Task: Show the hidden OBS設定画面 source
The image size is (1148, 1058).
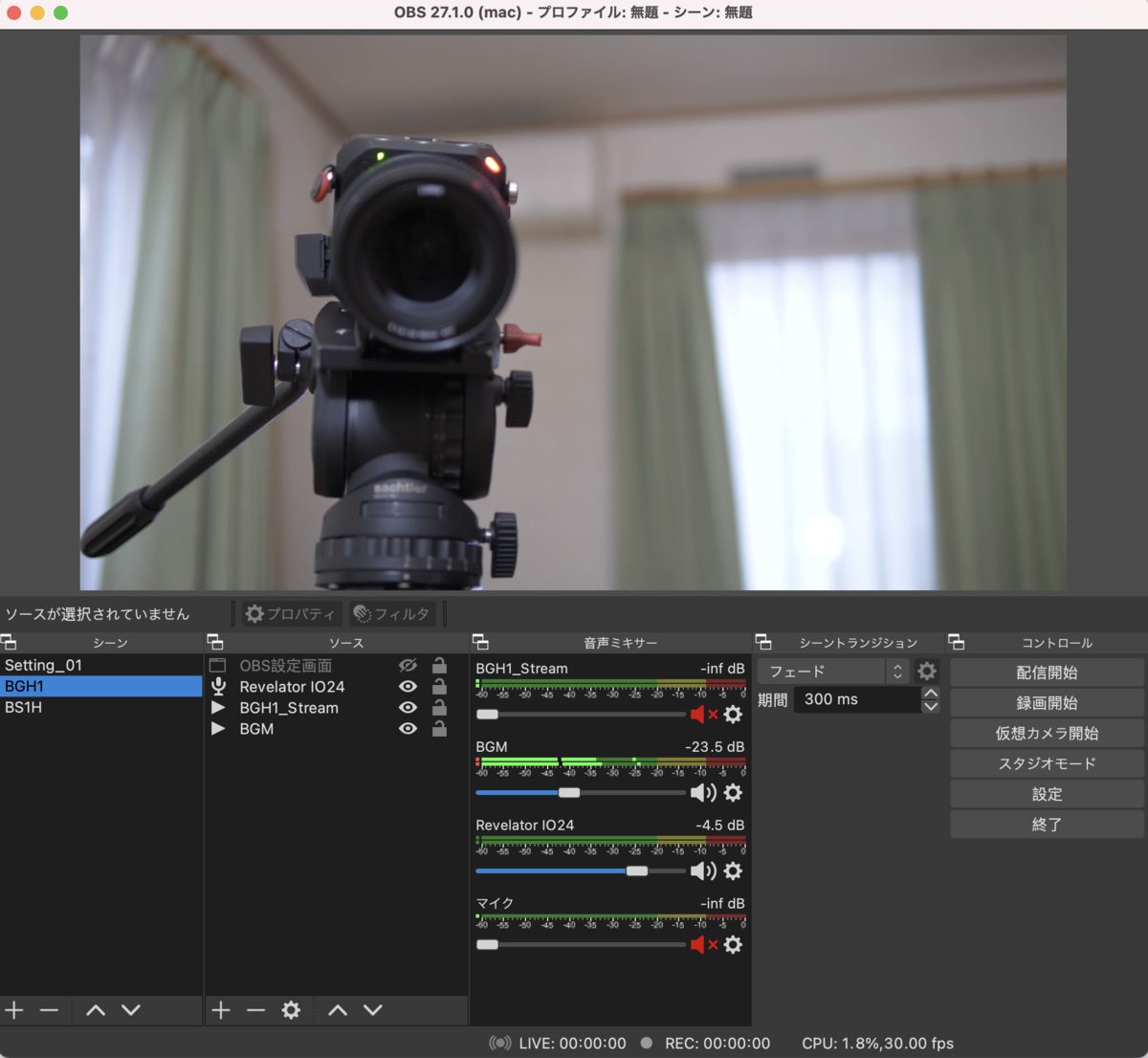Action: [408, 666]
